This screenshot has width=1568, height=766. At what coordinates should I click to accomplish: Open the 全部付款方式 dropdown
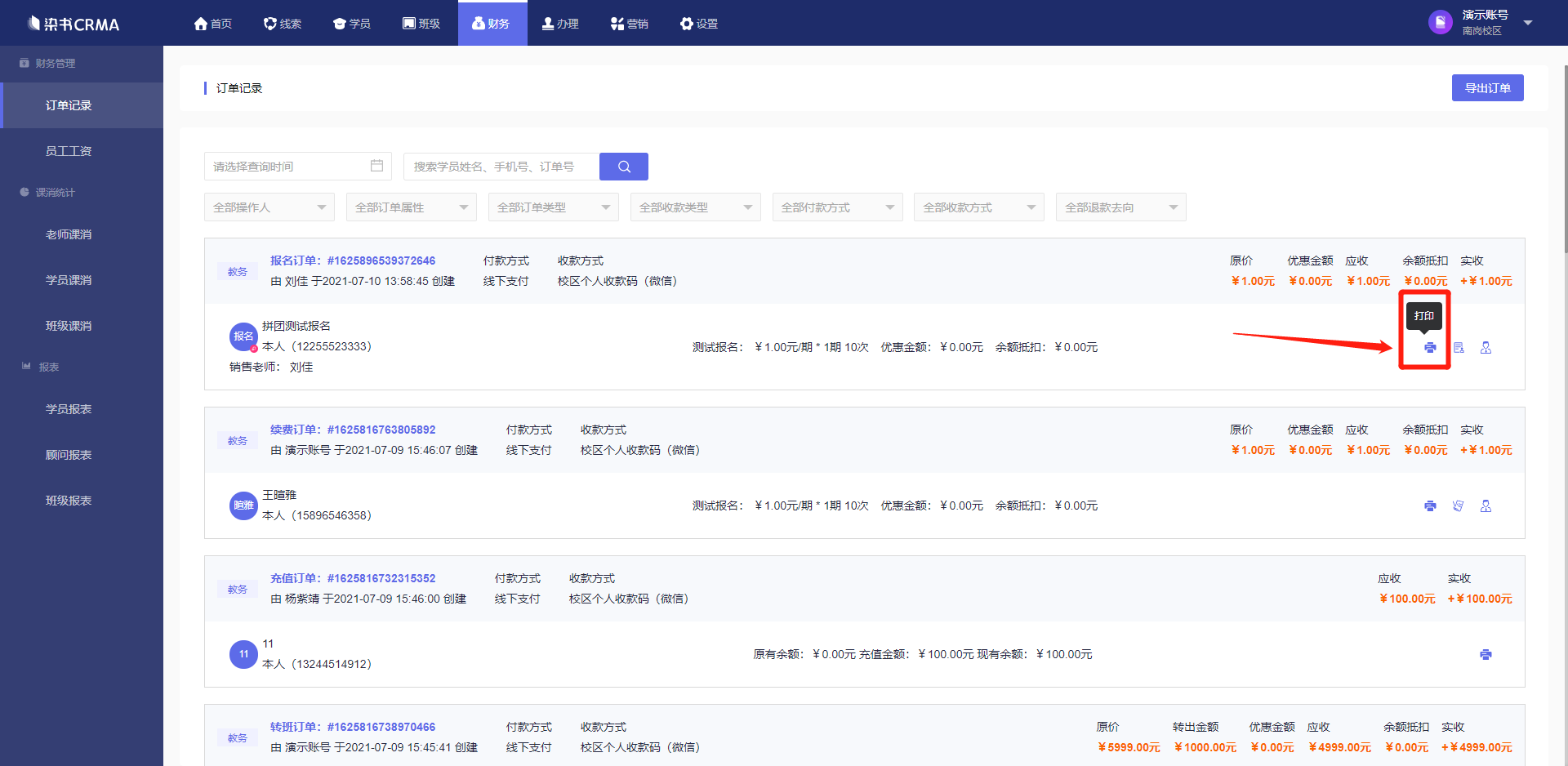click(x=838, y=207)
